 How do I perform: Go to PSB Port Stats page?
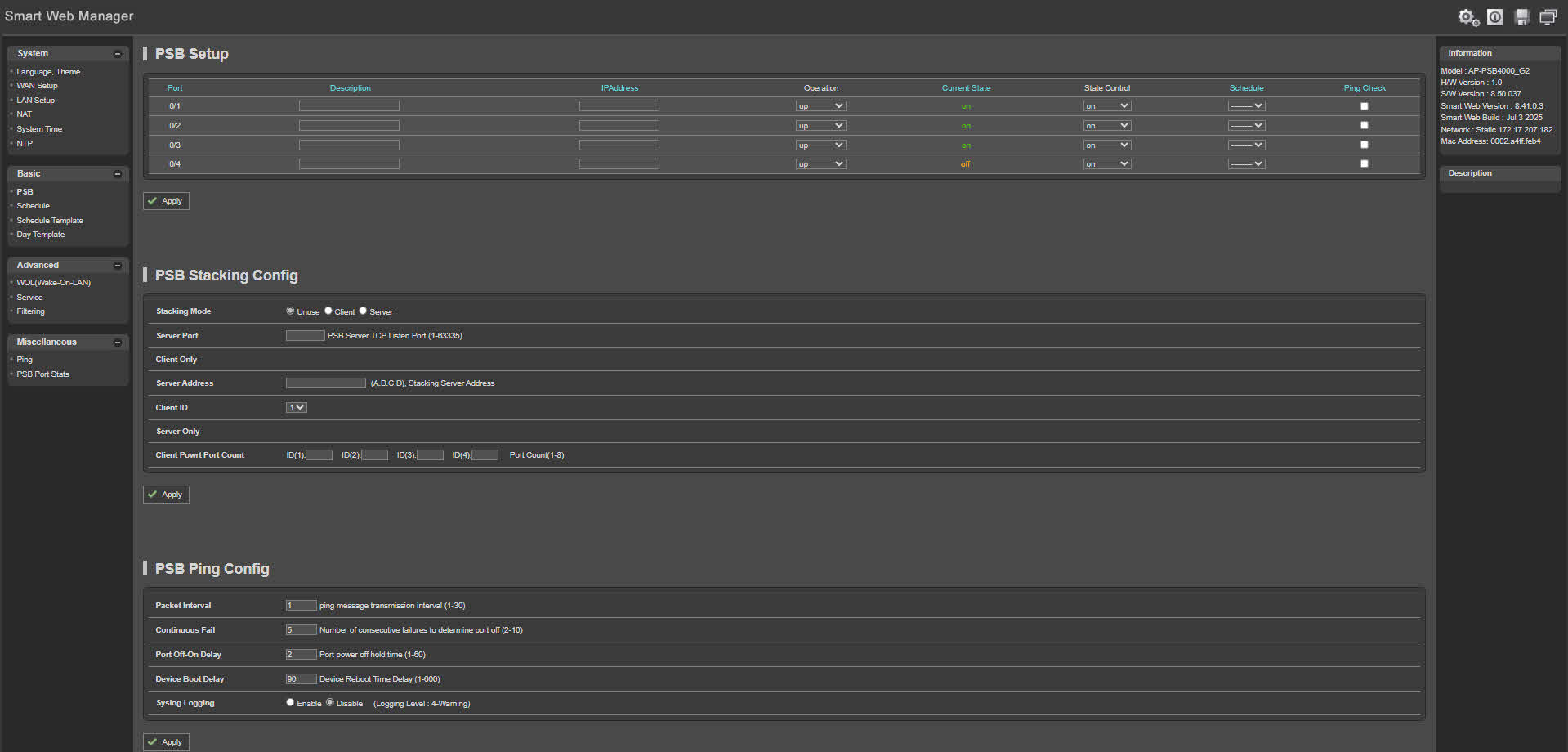click(42, 374)
